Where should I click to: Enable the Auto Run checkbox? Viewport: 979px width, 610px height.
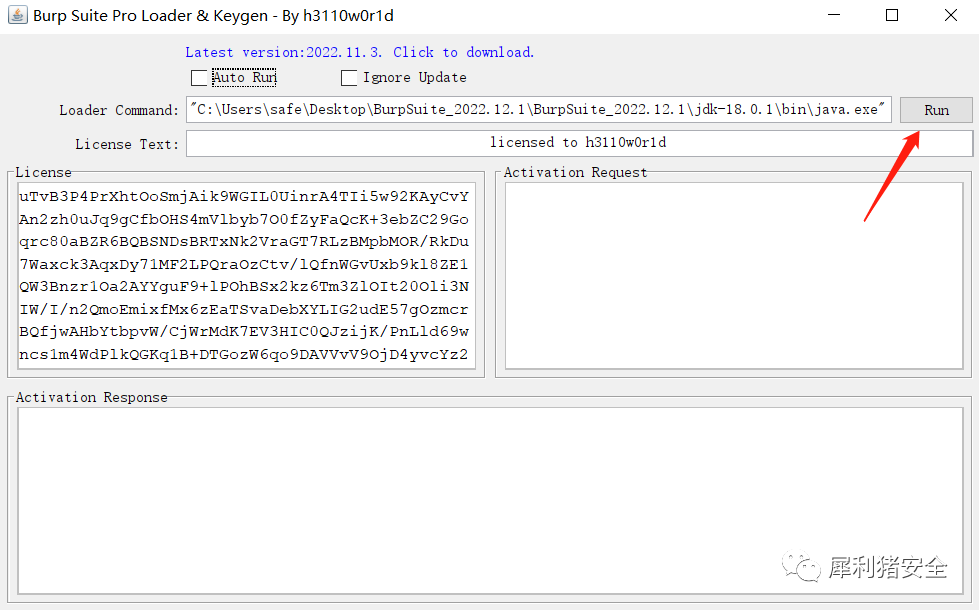[x=199, y=78]
